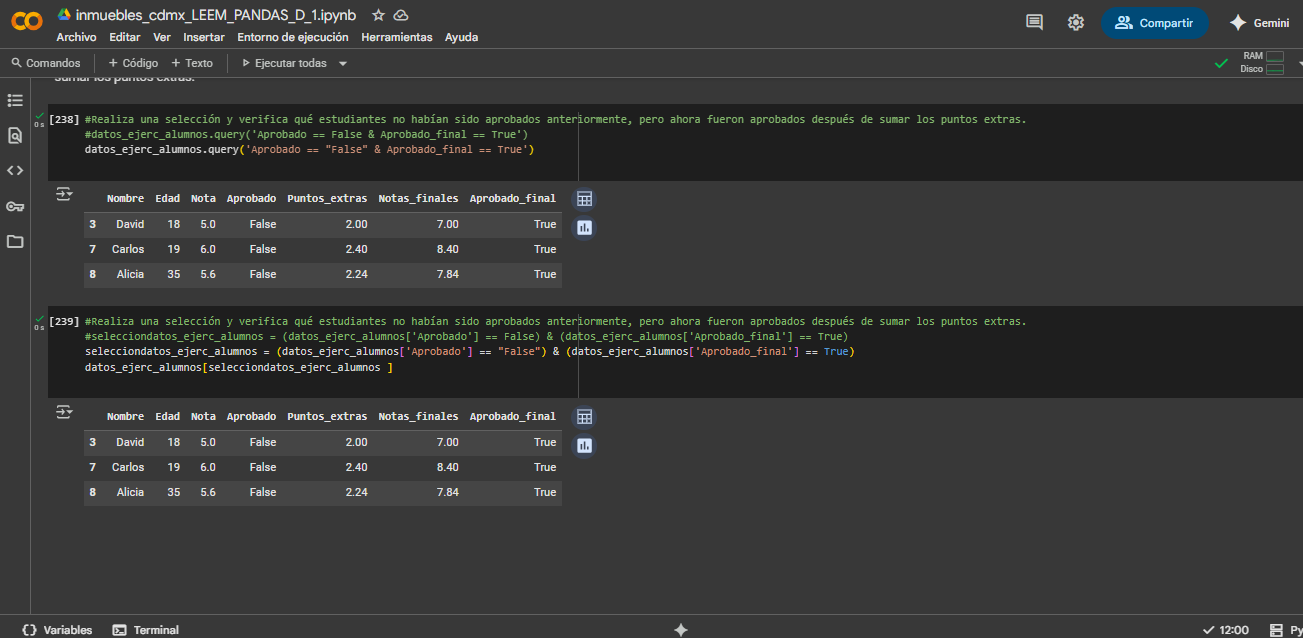This screenshot has width=1303, height=638.
Task: Select Alicia in cell 239 output table
Action: click(130, 492)
